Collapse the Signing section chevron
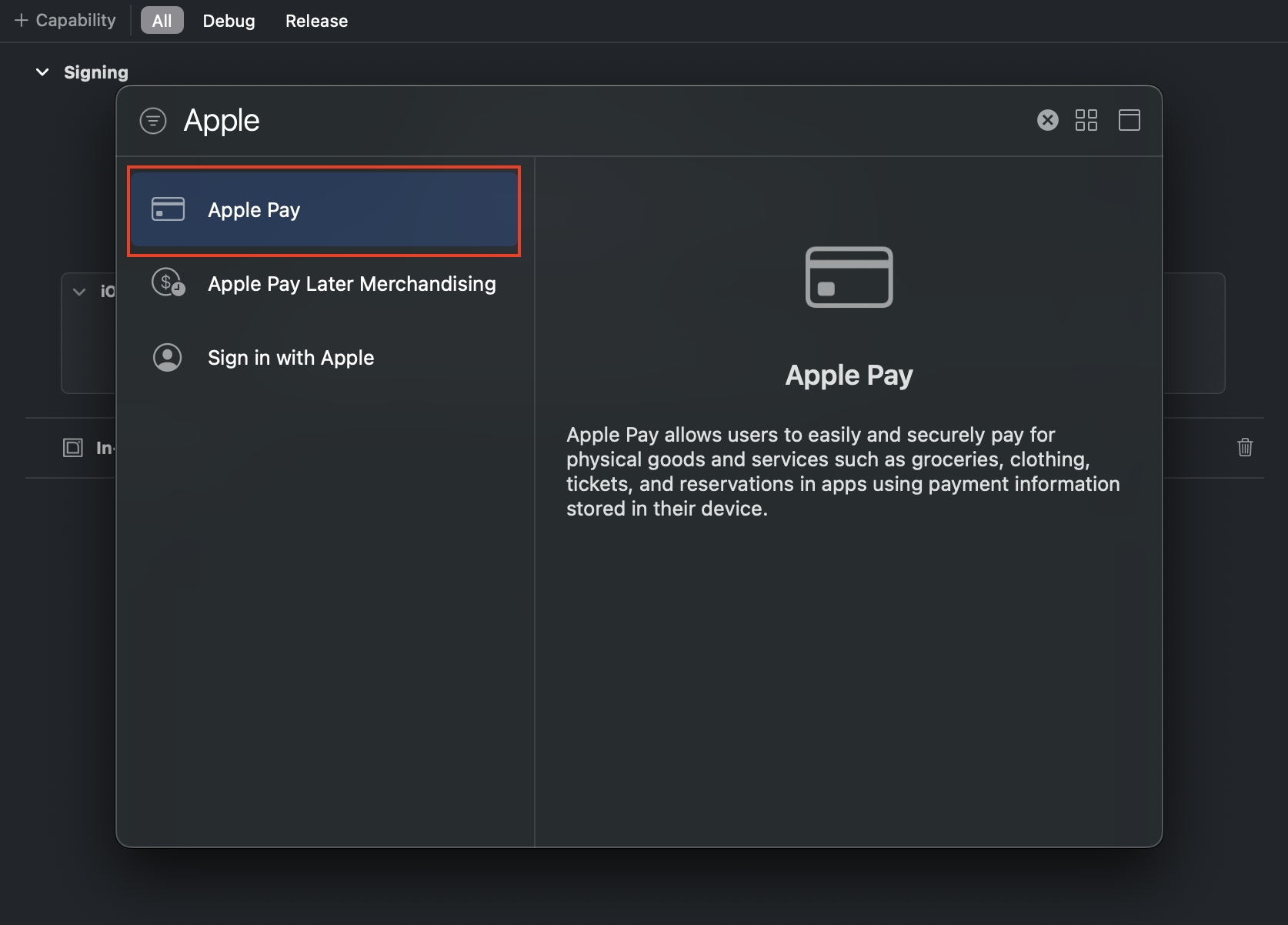 42,72
